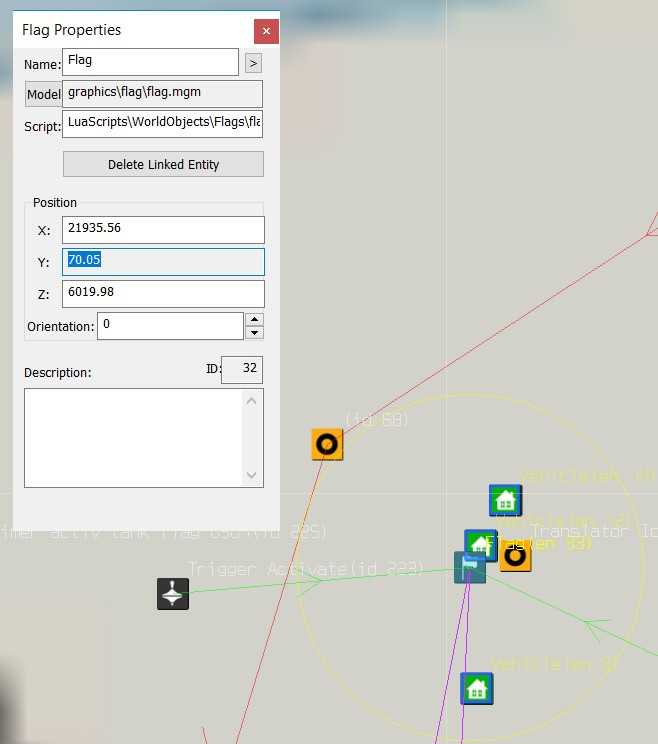The image size is (658, 744).
Task: Click the Name text field
Action: click(150, 62)
